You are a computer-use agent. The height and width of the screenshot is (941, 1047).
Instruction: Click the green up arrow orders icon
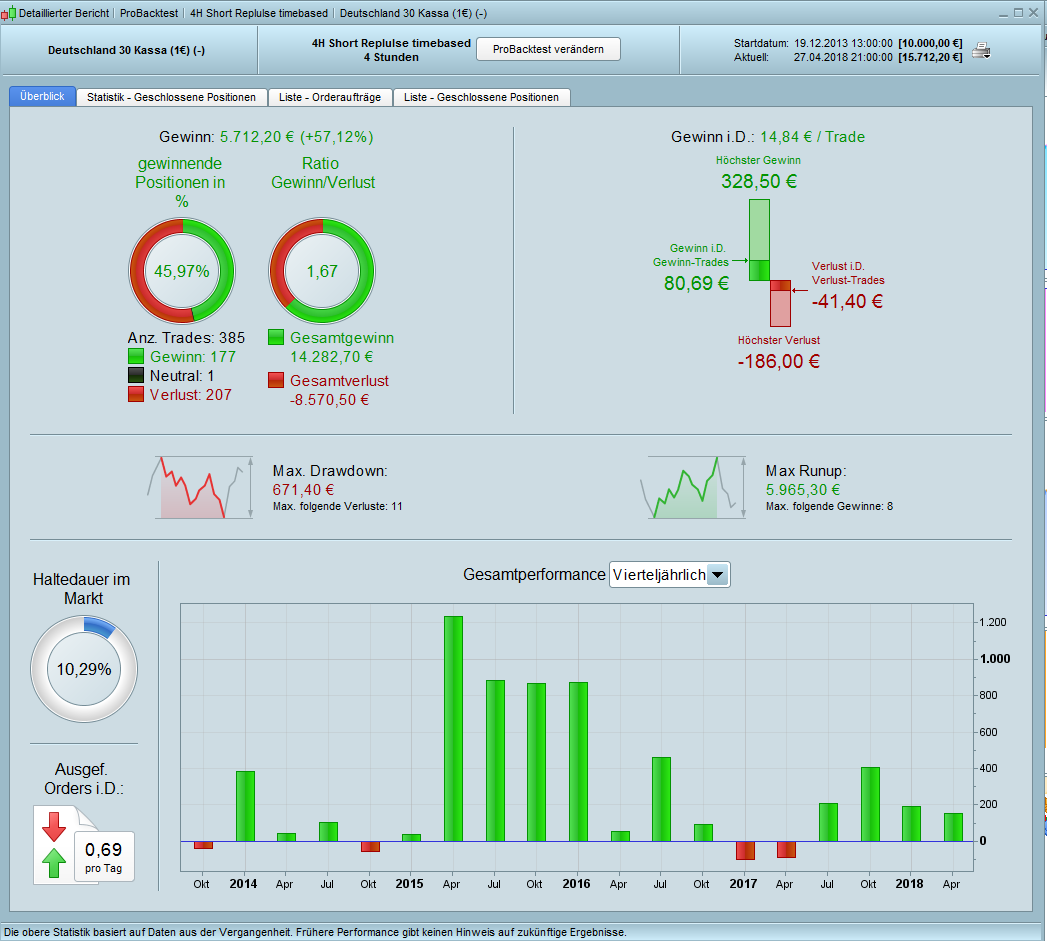pyautogui.click(x=54, y=863)
